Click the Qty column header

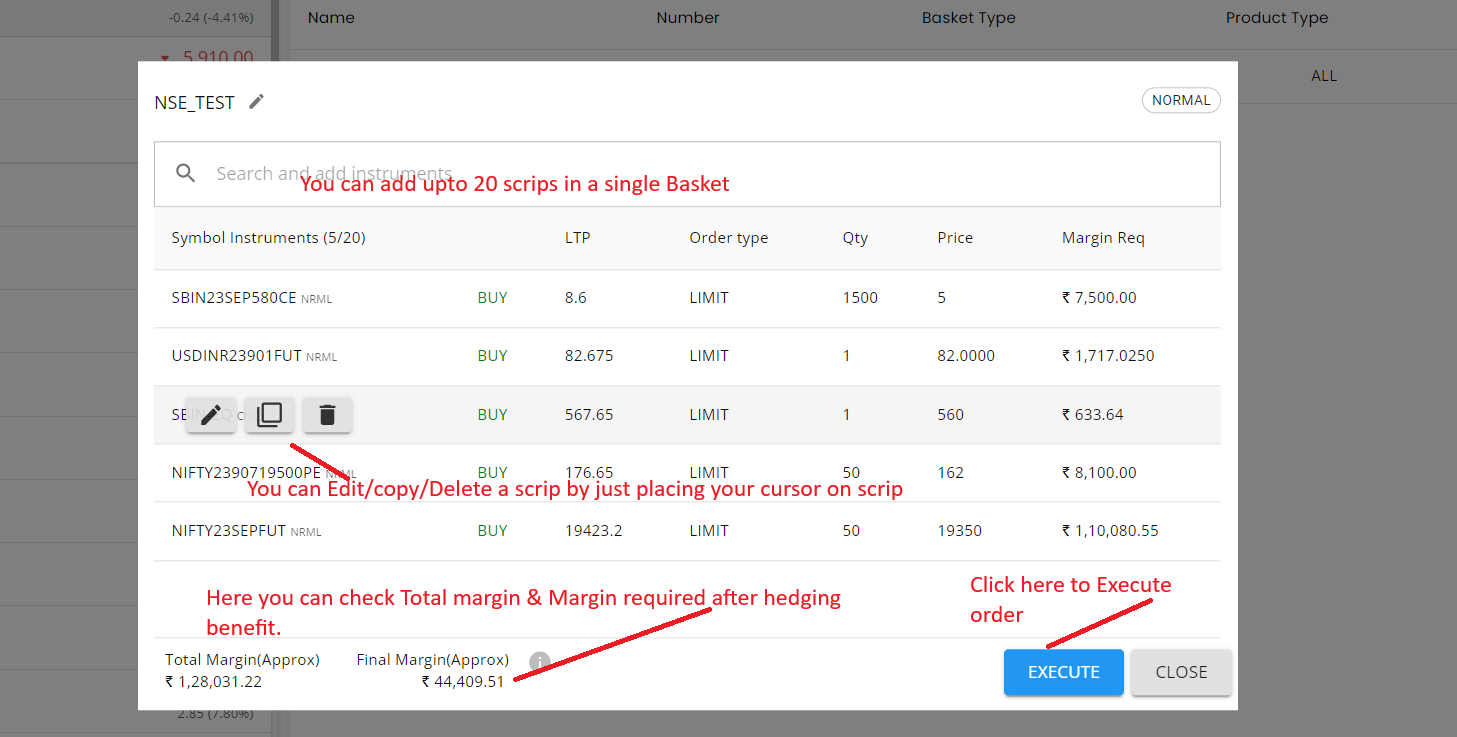855,238
